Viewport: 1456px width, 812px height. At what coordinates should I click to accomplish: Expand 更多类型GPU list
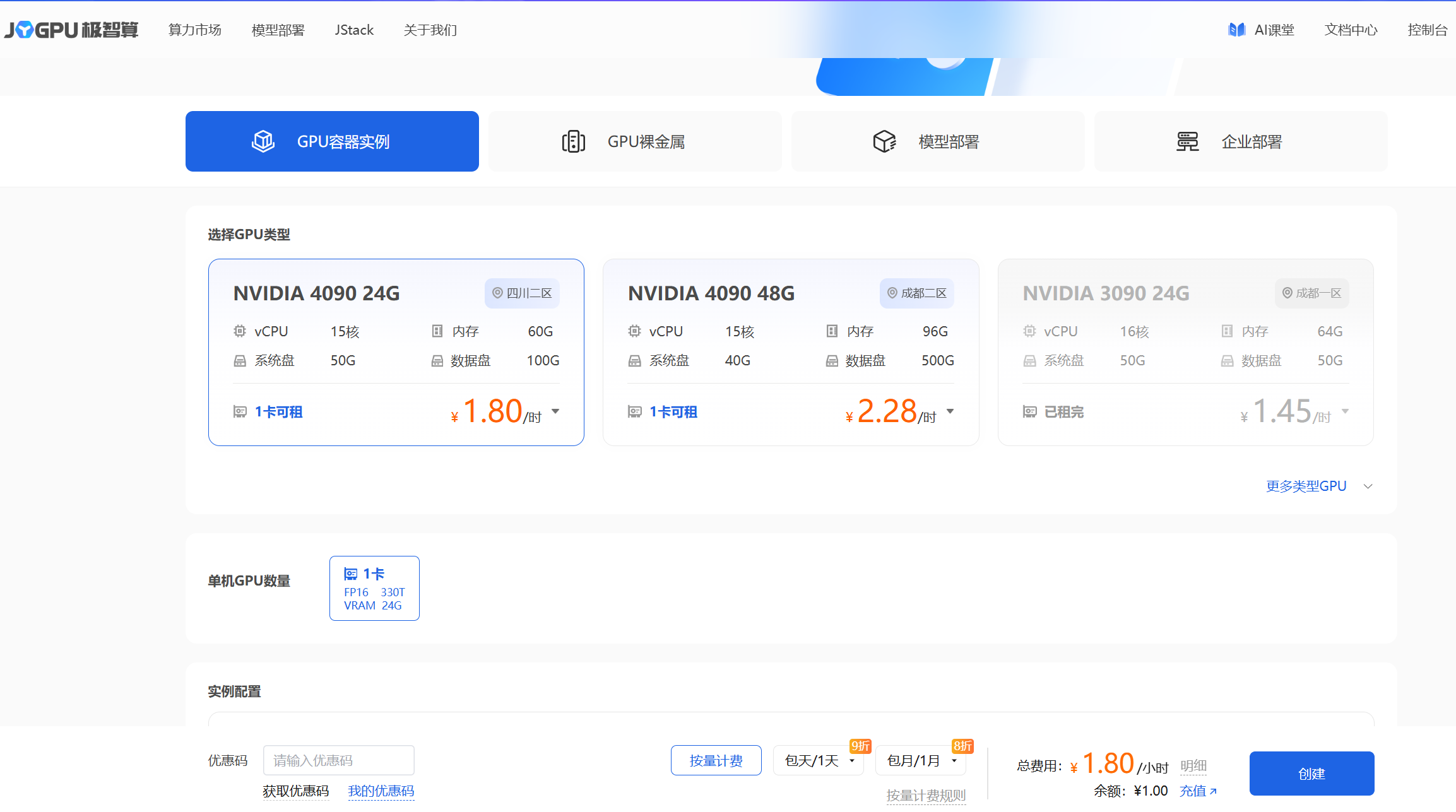pos(1305,486)
